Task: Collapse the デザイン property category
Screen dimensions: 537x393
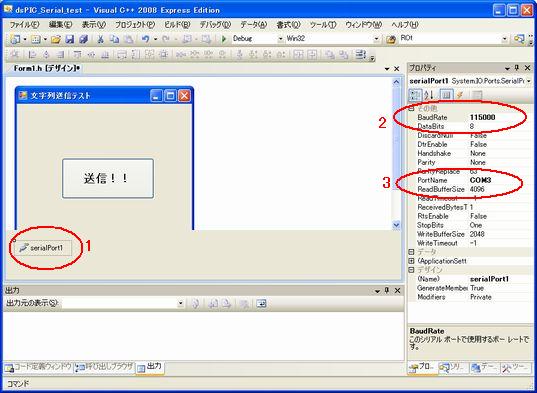Action: point(412,270)
